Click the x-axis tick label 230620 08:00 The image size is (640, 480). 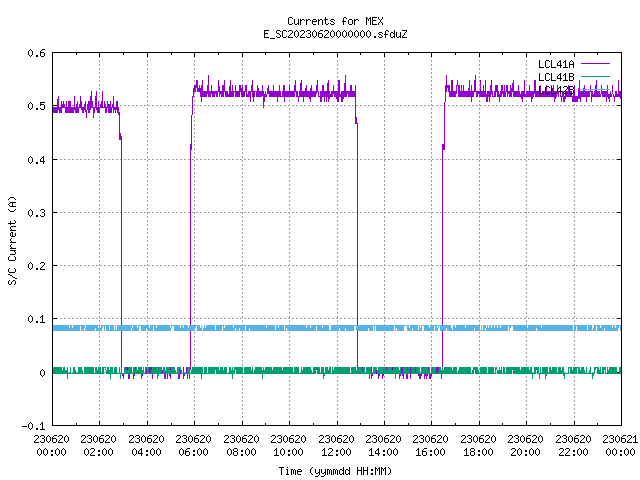[x=242, y=446]
